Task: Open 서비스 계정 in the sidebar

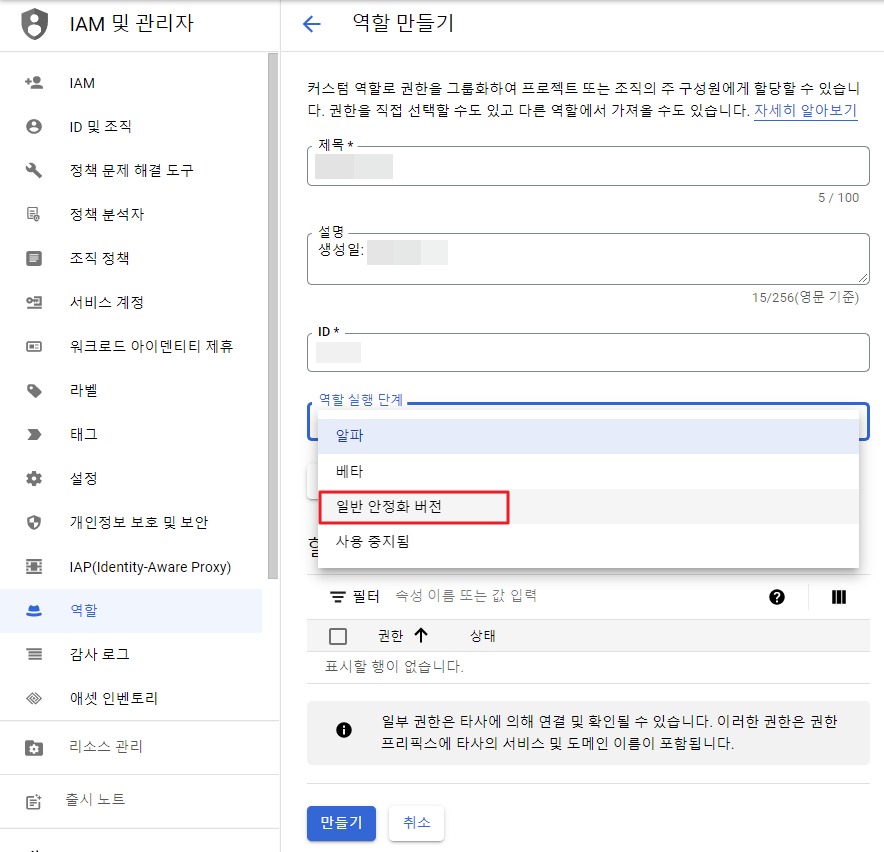Action: tap(107, 303)
